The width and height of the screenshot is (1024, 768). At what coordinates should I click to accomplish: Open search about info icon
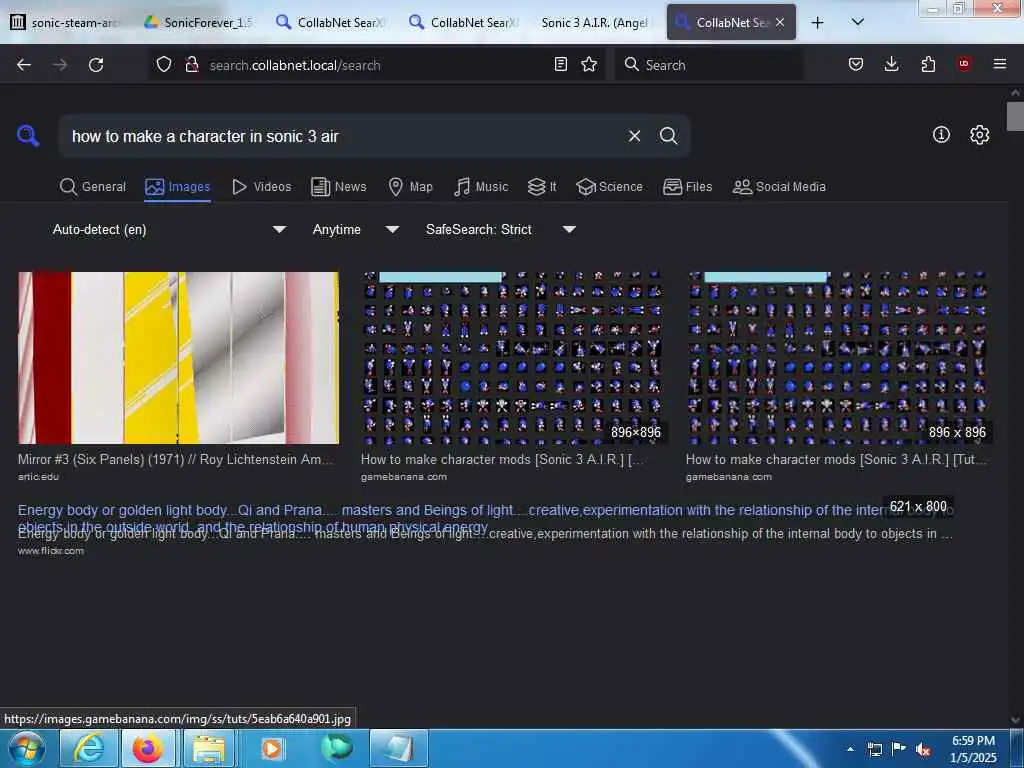coord(941,135)
